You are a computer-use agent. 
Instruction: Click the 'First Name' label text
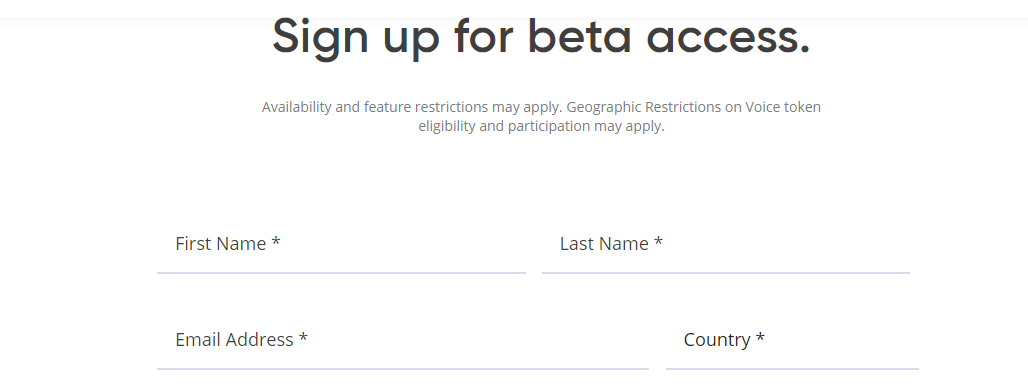220,243
